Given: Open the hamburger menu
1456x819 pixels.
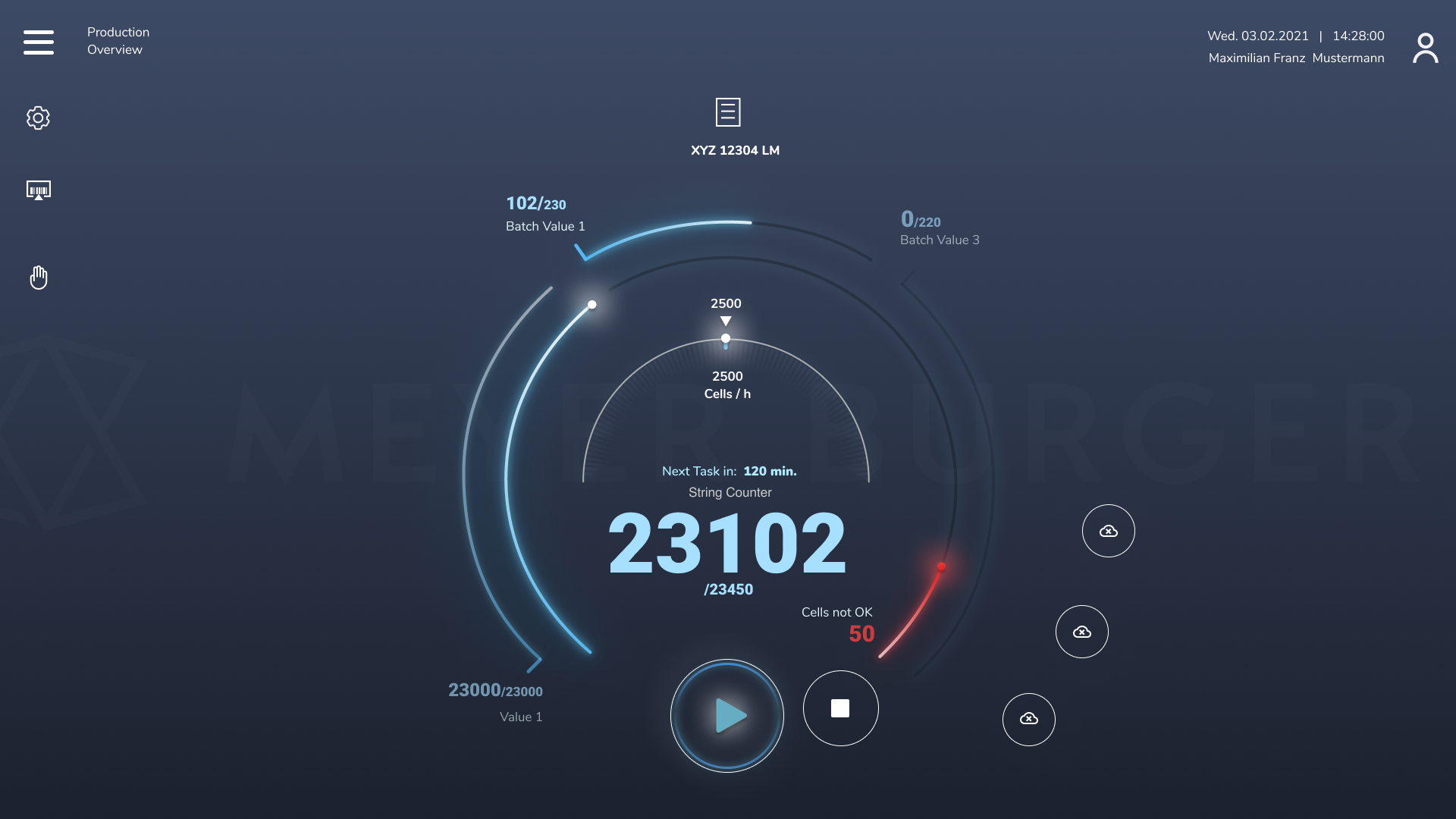Looking at the screenshot, I should pos(39,42).
